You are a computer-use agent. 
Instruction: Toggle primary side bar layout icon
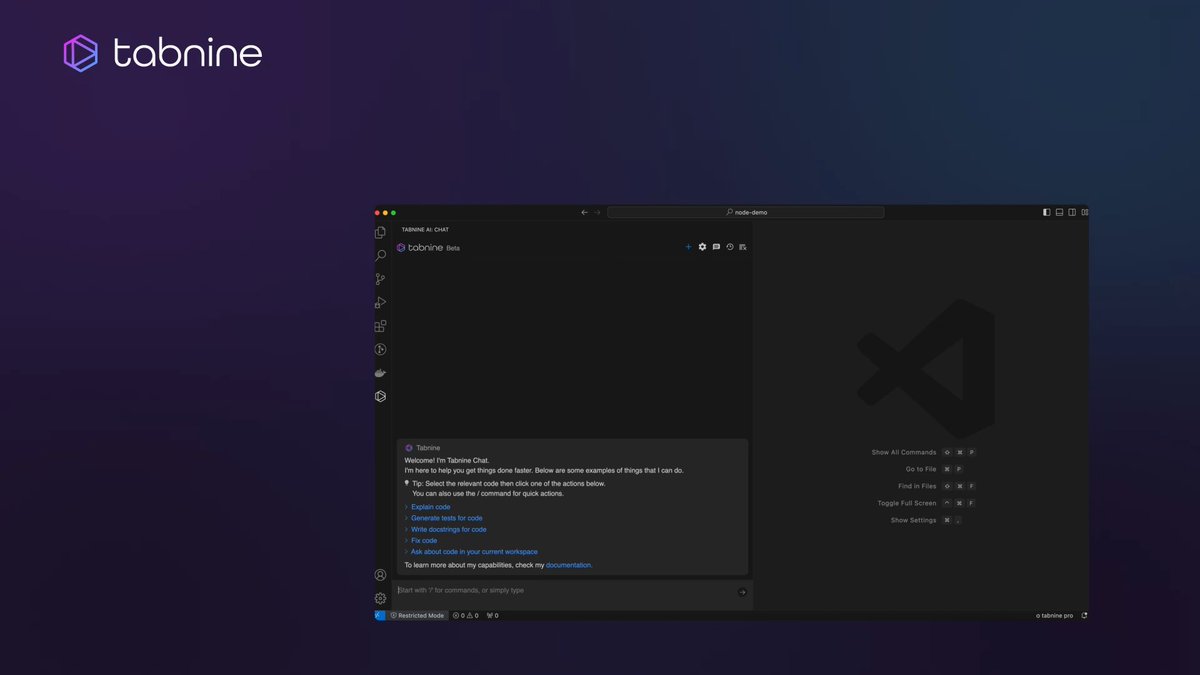click(x=1047, y=212)
